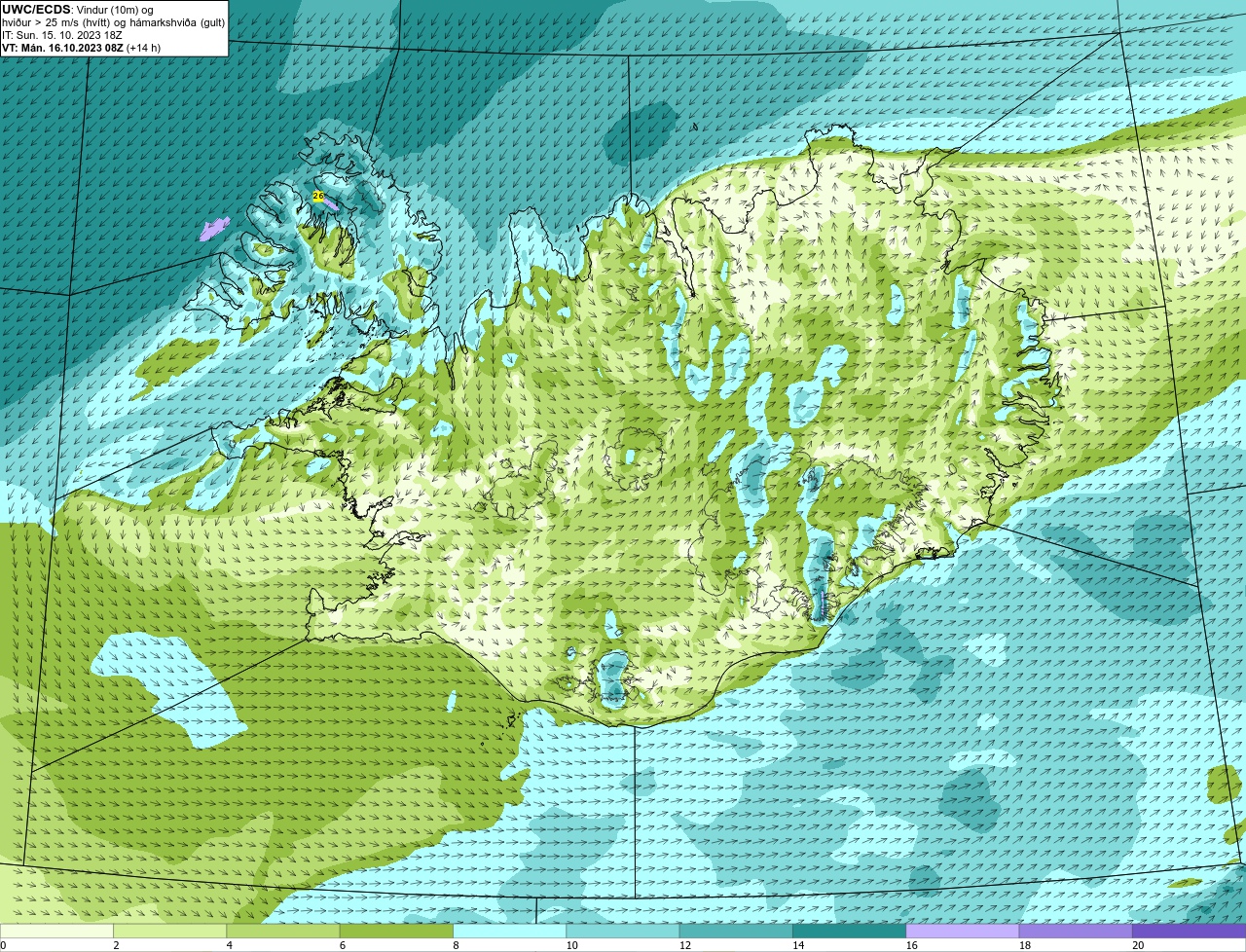The image size is (1246, 952).
Task: Click the legend label '16'
Action: coord(911,945)
